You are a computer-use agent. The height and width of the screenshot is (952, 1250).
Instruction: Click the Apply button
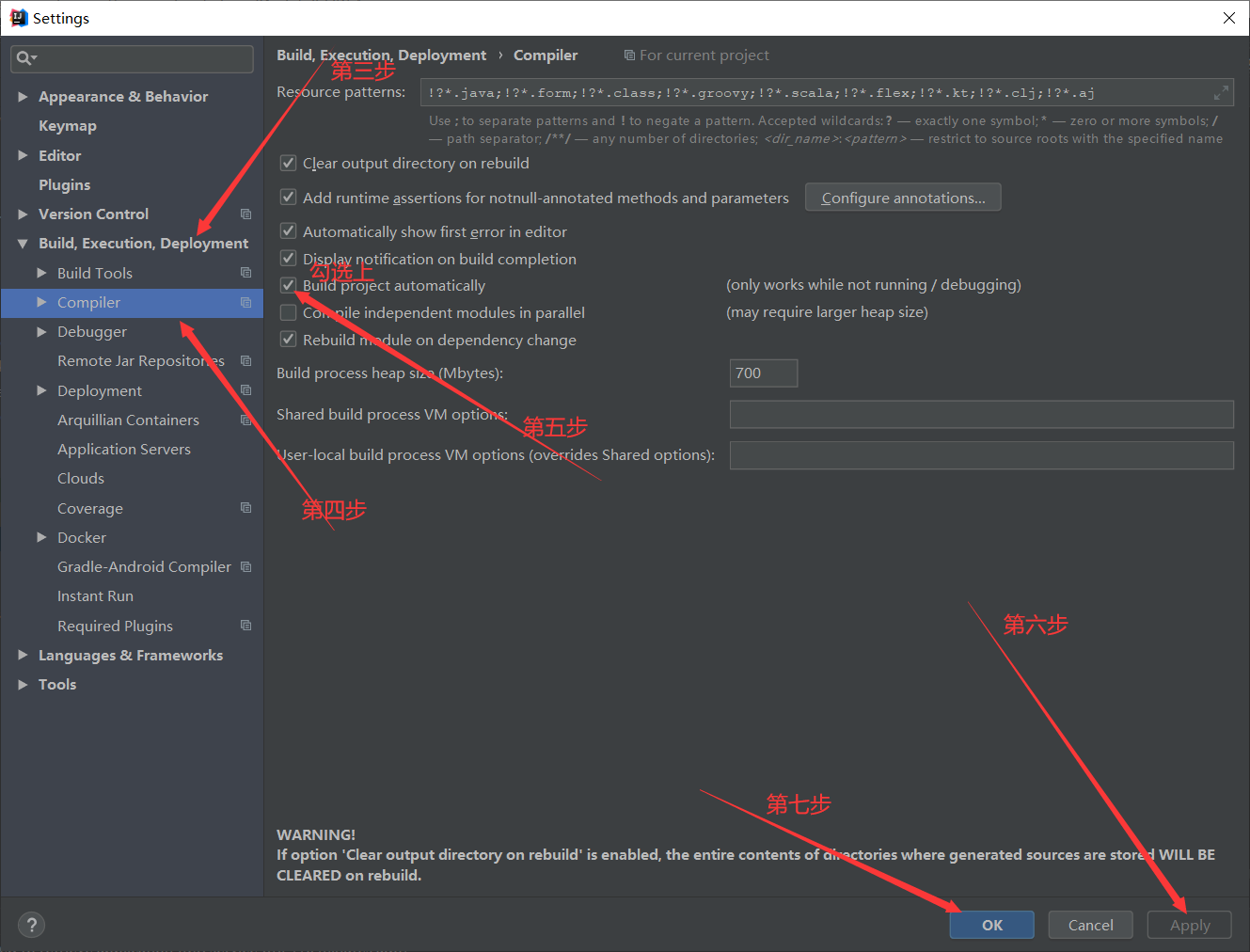(x=1190, y=925)
